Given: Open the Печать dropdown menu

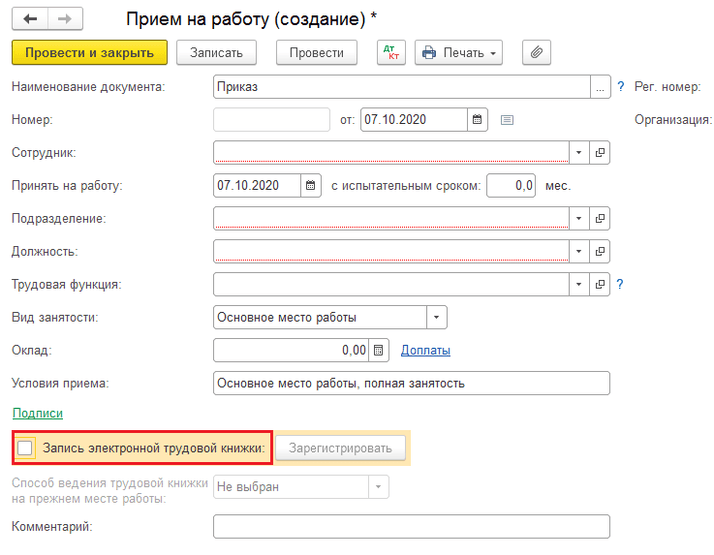Looking at the screenshot, I should 459,52.
